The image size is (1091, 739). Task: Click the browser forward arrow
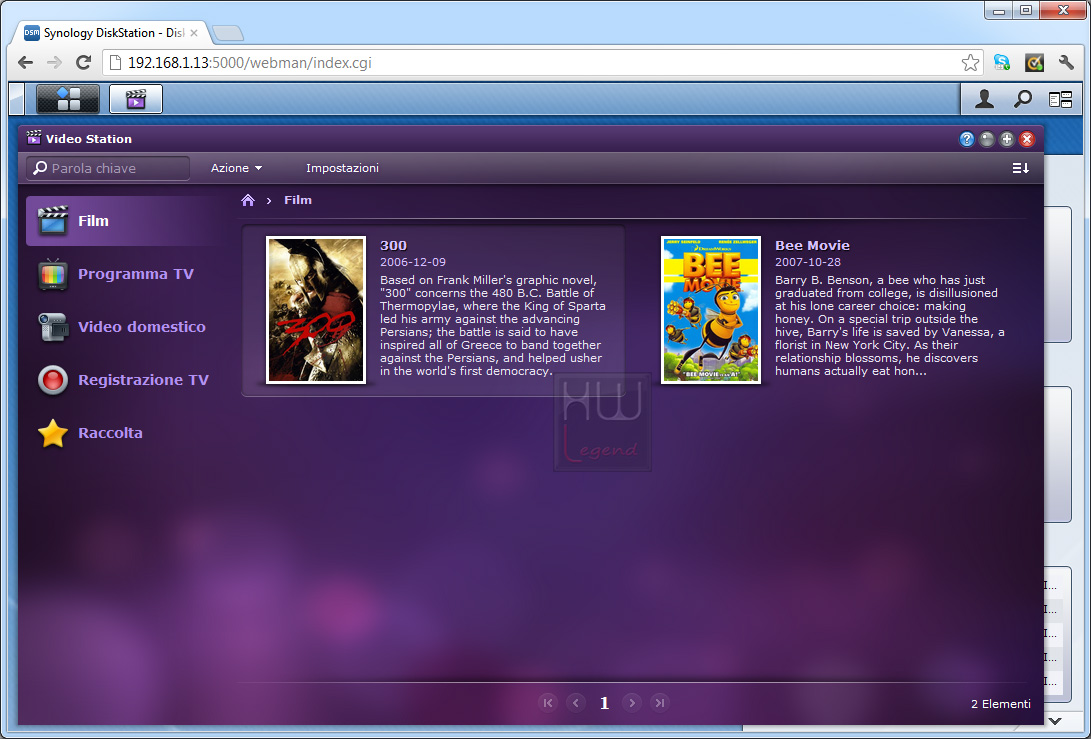point(54,63)
